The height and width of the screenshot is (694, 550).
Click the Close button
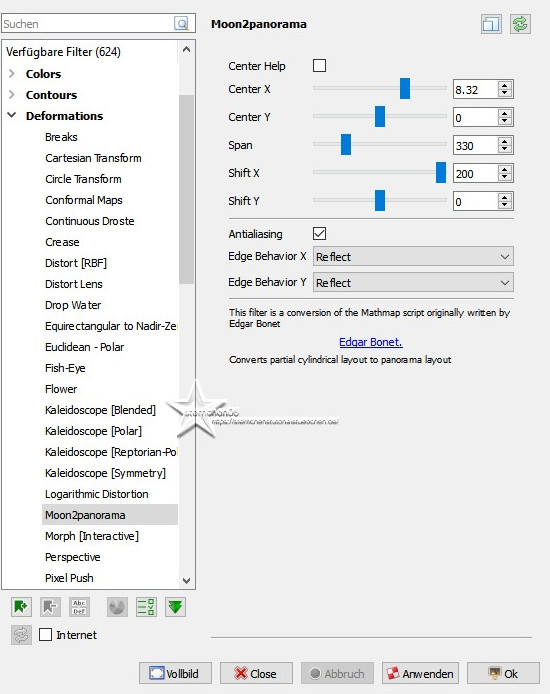pyautogui.click(x=256, y=673)
